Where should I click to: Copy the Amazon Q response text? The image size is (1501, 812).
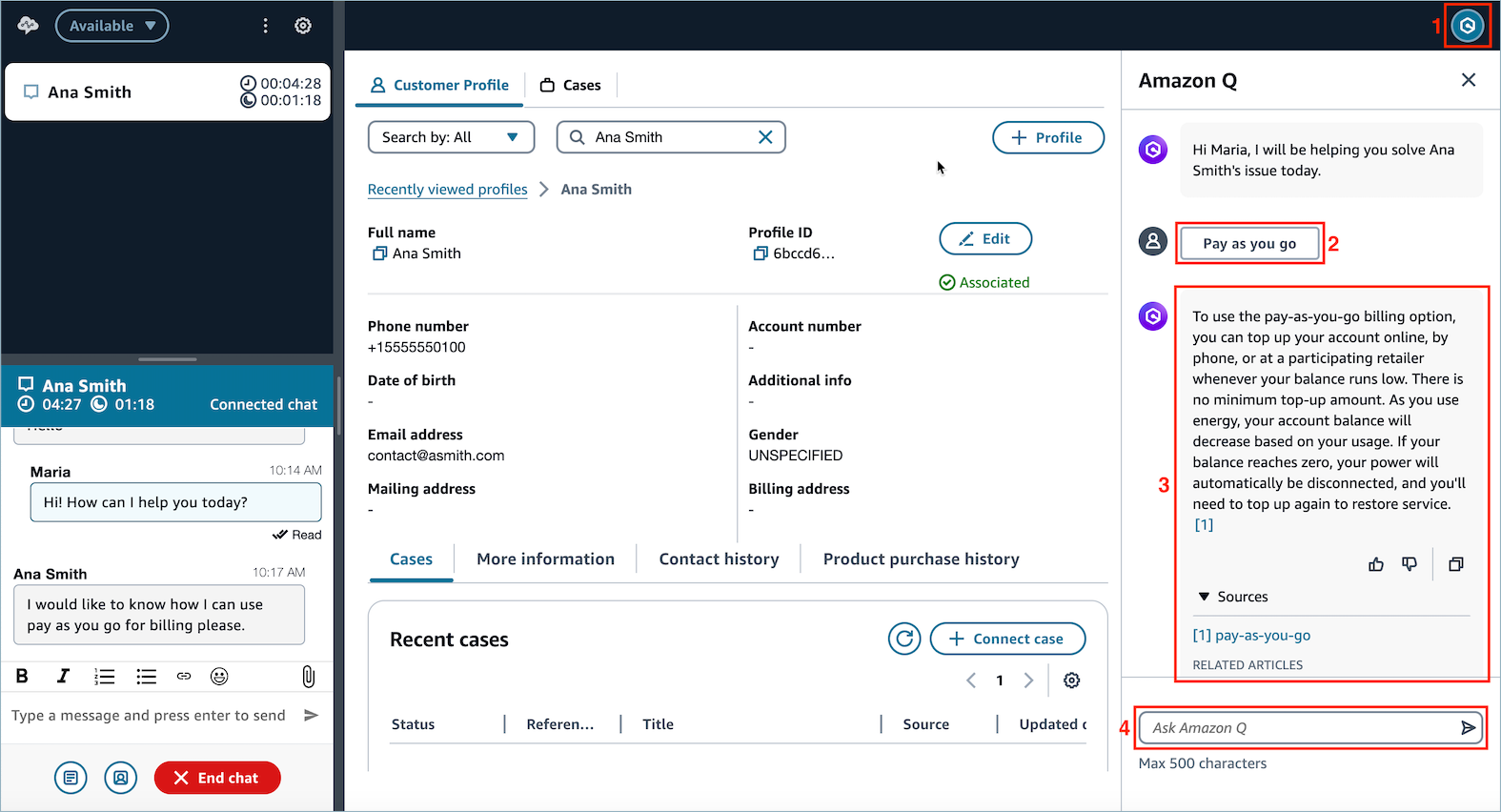coord(1455,564)
